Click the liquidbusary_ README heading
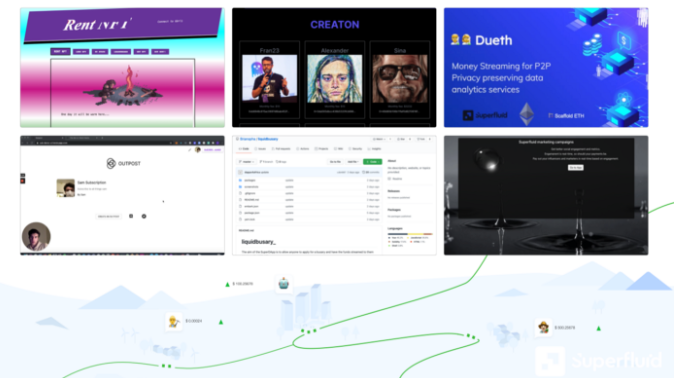This screenshot has height=378, width=675. click(x=258, y=242)
